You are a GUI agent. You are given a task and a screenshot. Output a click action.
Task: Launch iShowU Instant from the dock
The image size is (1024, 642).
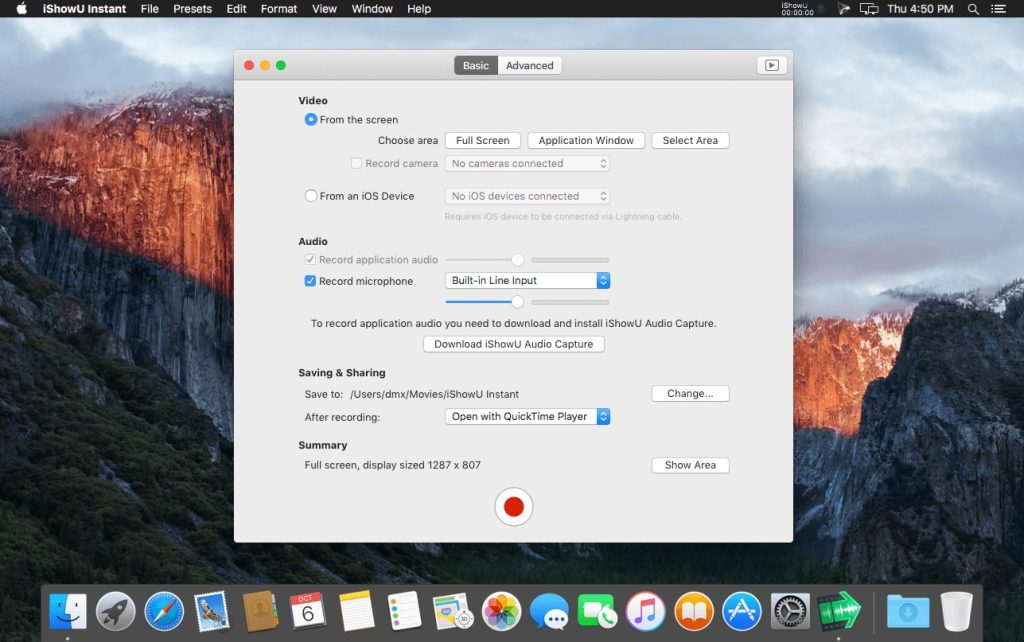(838, 610)
